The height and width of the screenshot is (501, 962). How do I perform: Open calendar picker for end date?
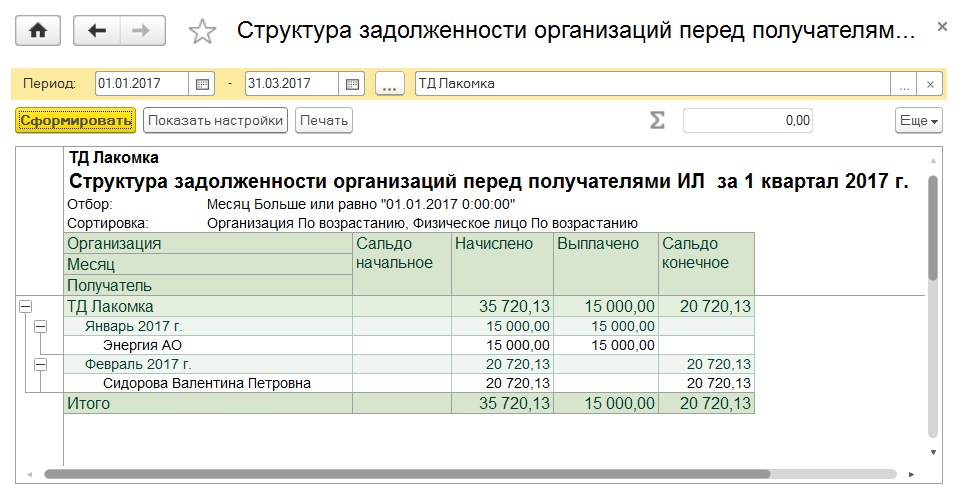click(x=352, y=84)
